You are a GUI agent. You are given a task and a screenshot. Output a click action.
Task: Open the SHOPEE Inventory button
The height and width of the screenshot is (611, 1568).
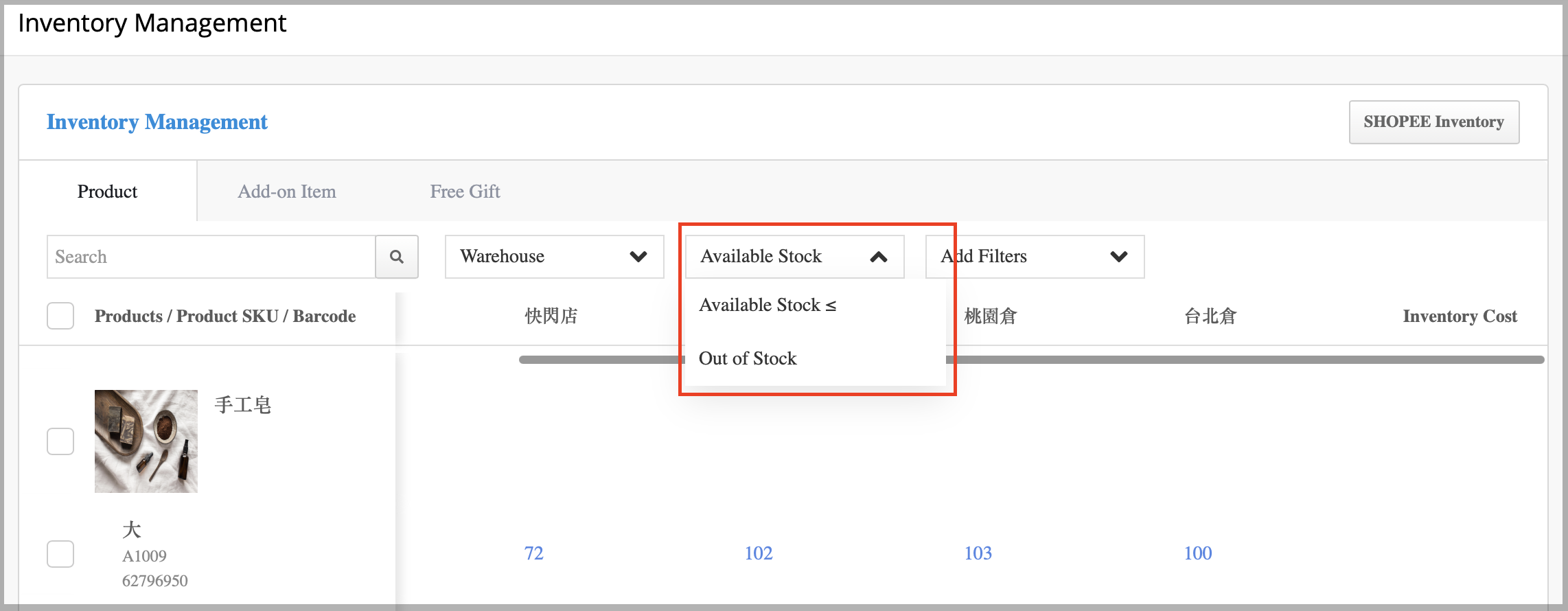coord(1434,122)
